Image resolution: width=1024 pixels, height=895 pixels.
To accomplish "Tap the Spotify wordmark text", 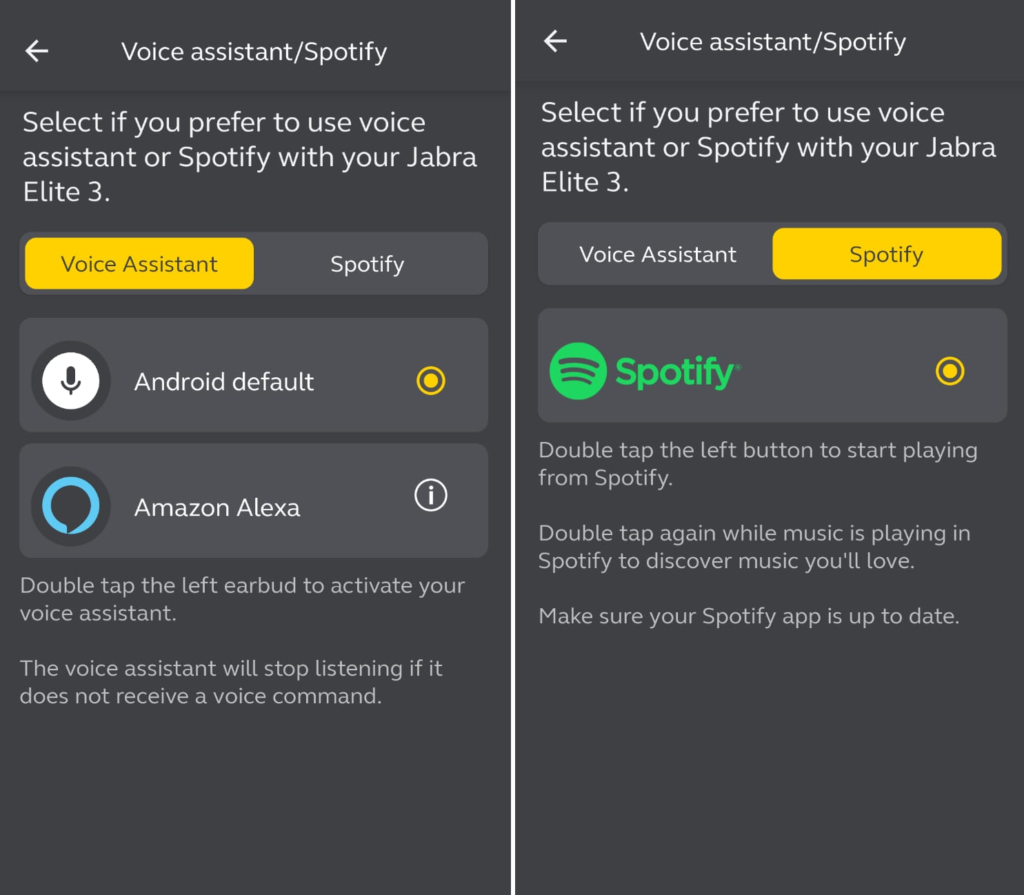I will [x=678, y=372].
